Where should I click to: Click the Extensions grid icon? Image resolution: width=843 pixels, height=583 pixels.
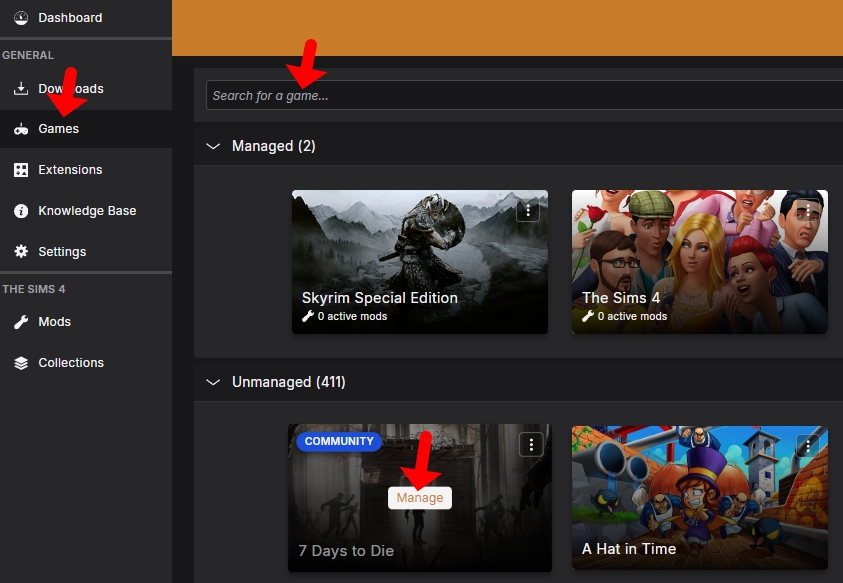(20, 170)
